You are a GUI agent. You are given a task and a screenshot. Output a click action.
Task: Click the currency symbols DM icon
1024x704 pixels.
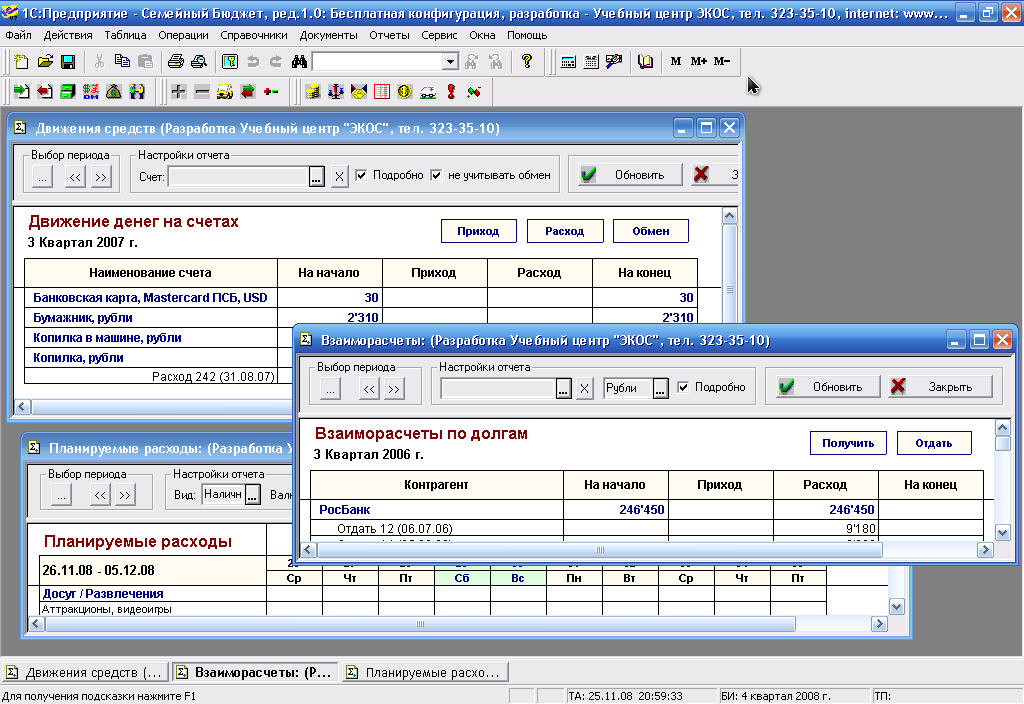[x=91, y=91]
